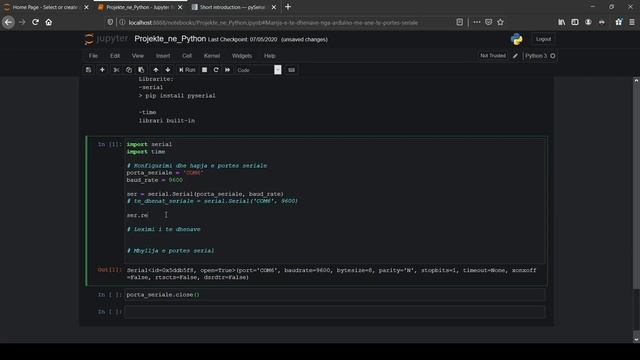Open Firefox hamburger menu
Screen dimensions: 640x360
(x=632, y=22)
